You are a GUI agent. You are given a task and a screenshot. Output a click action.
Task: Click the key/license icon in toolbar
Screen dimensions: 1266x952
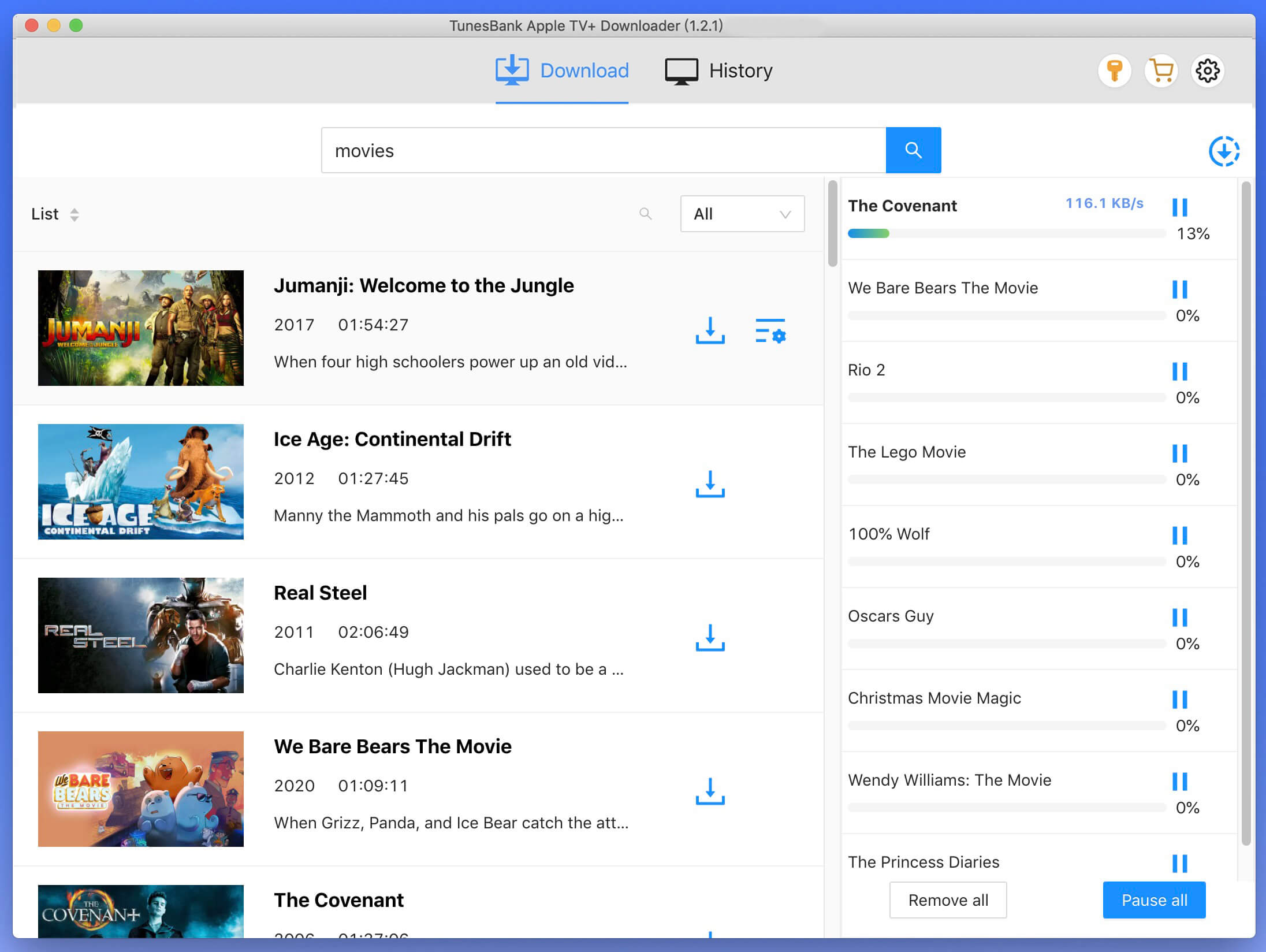click(1116, 70)
